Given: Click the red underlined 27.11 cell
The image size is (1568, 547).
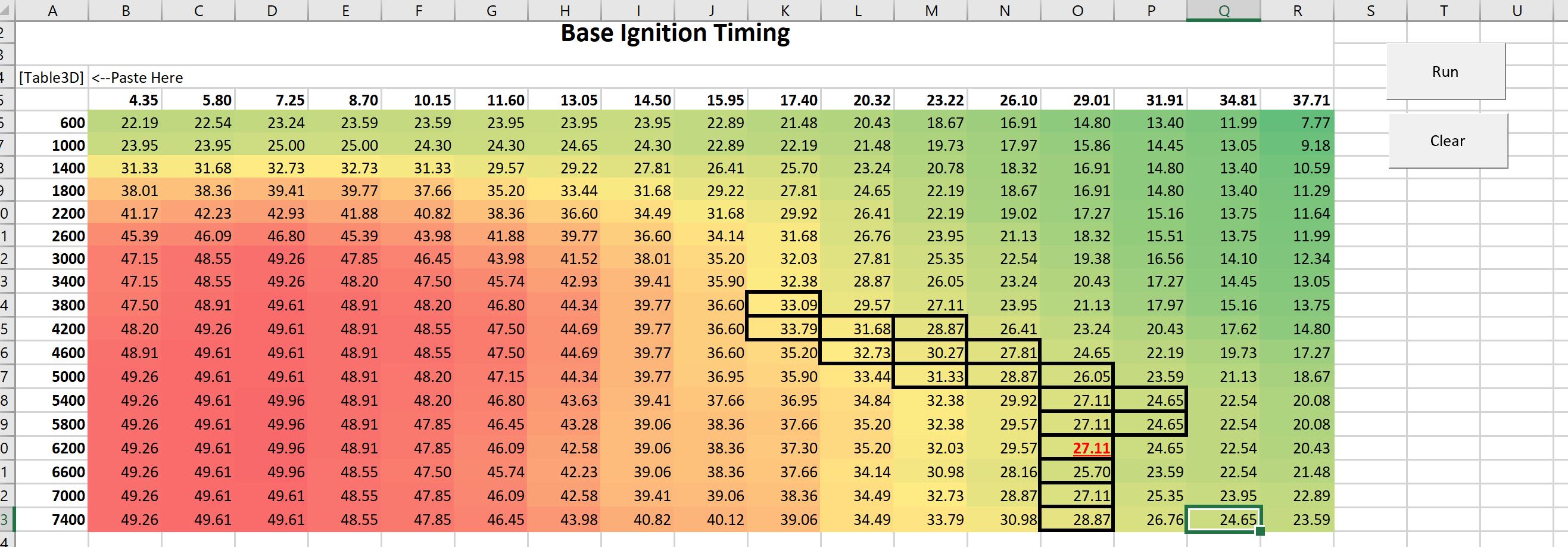Looking at the screenshot, I should tap(1092, 448).
